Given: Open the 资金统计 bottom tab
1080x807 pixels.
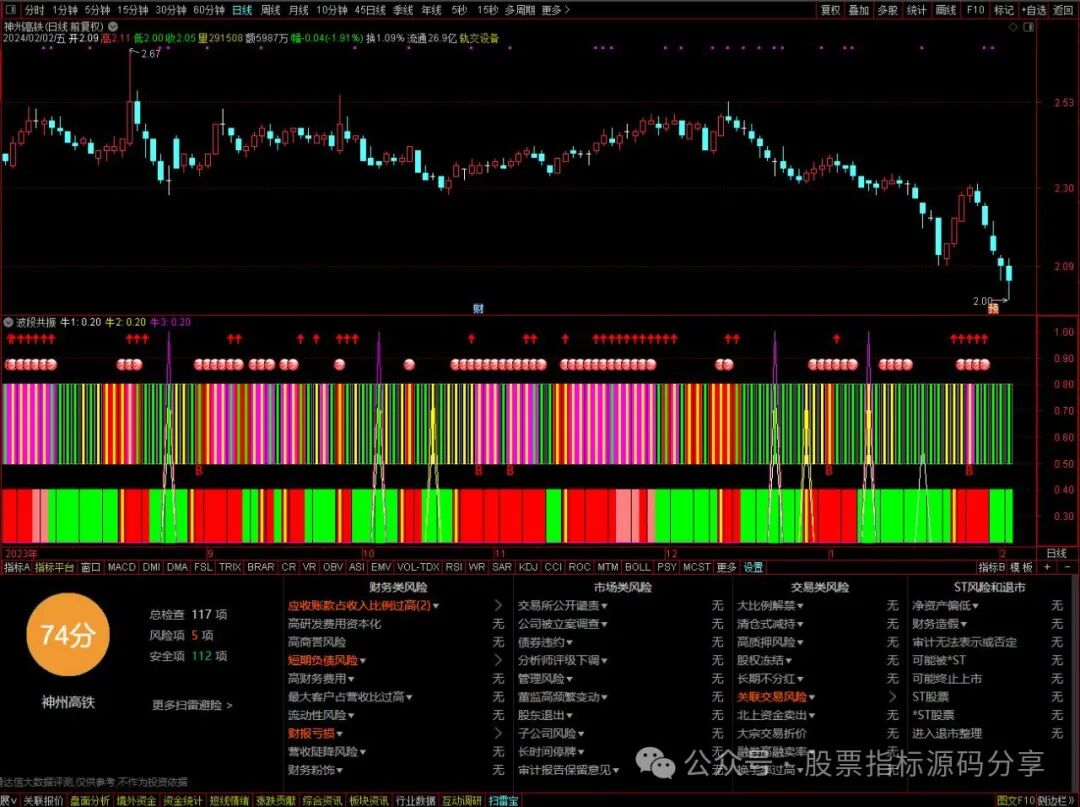Looking at the screenshot, I should (x=183, y=800).
